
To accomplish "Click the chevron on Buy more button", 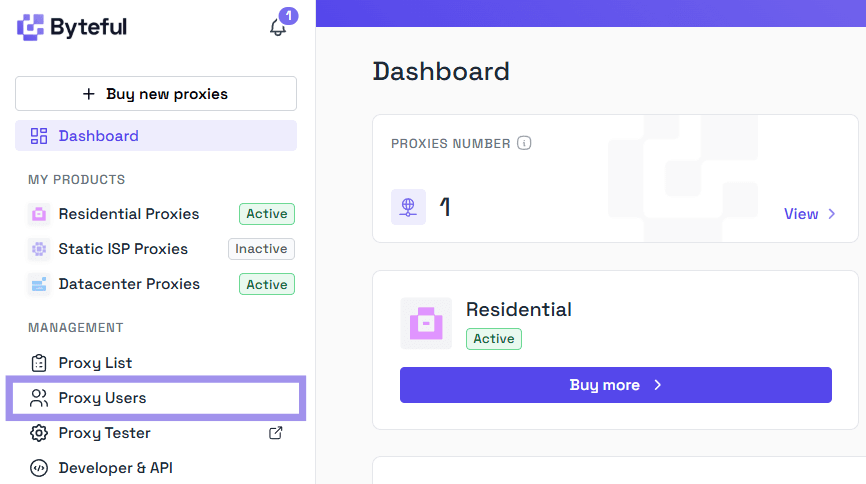I will click(x=657, y=385).
